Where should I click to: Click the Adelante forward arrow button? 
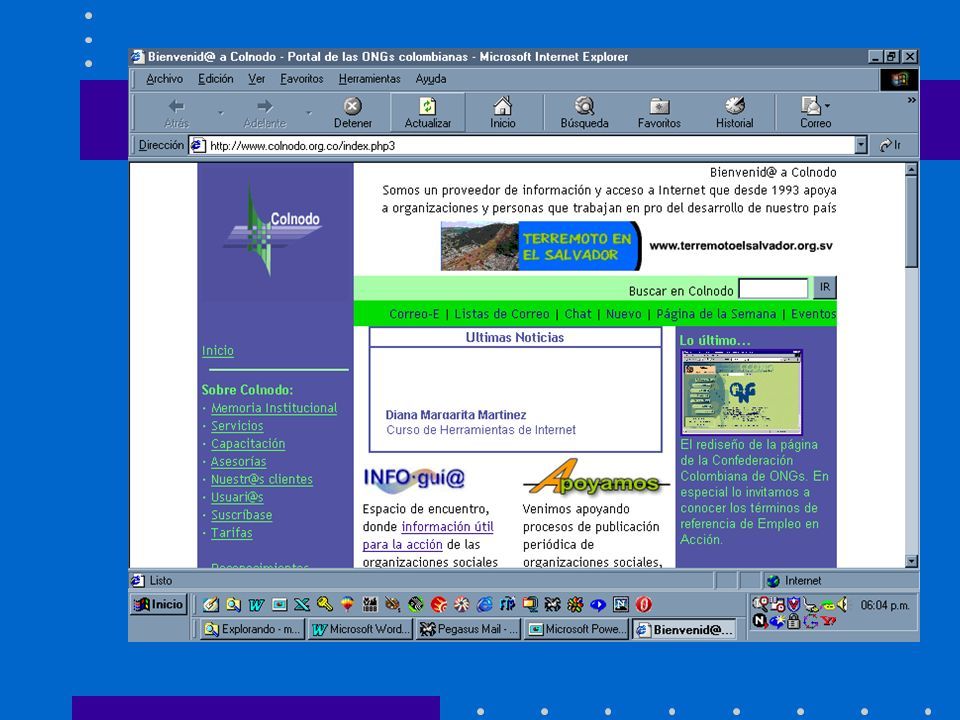[264, 113]
